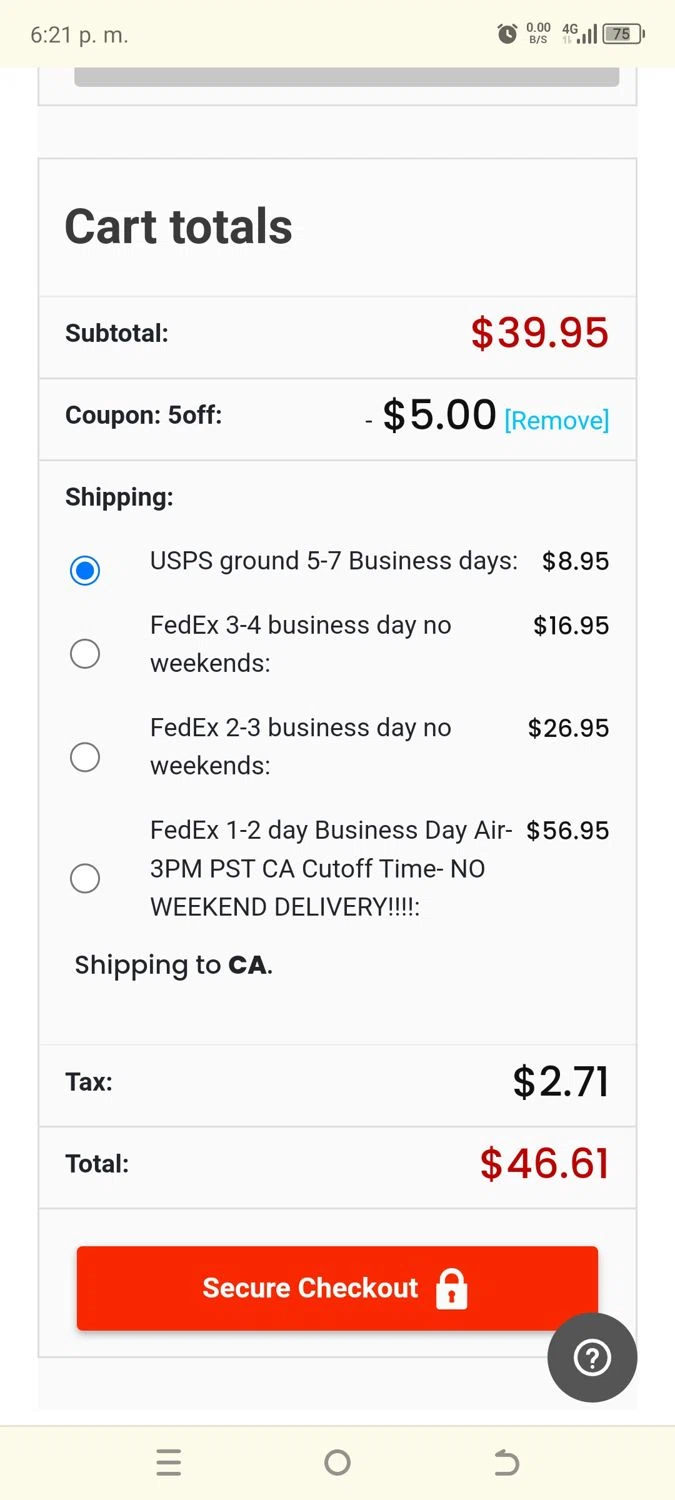
Task: Choose FedEx 2-3 business day shipping
Action: tap(85, 757)
